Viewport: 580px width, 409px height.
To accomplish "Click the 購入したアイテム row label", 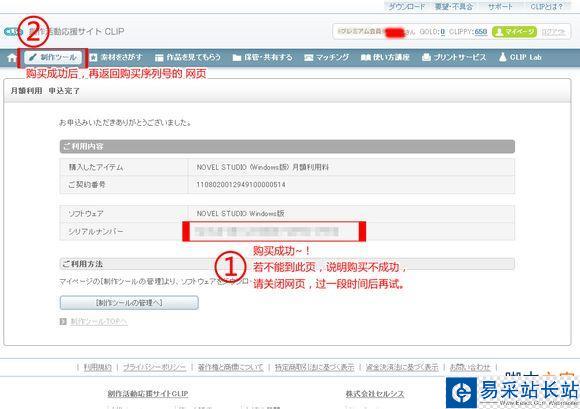I will [x=96, y=167].
